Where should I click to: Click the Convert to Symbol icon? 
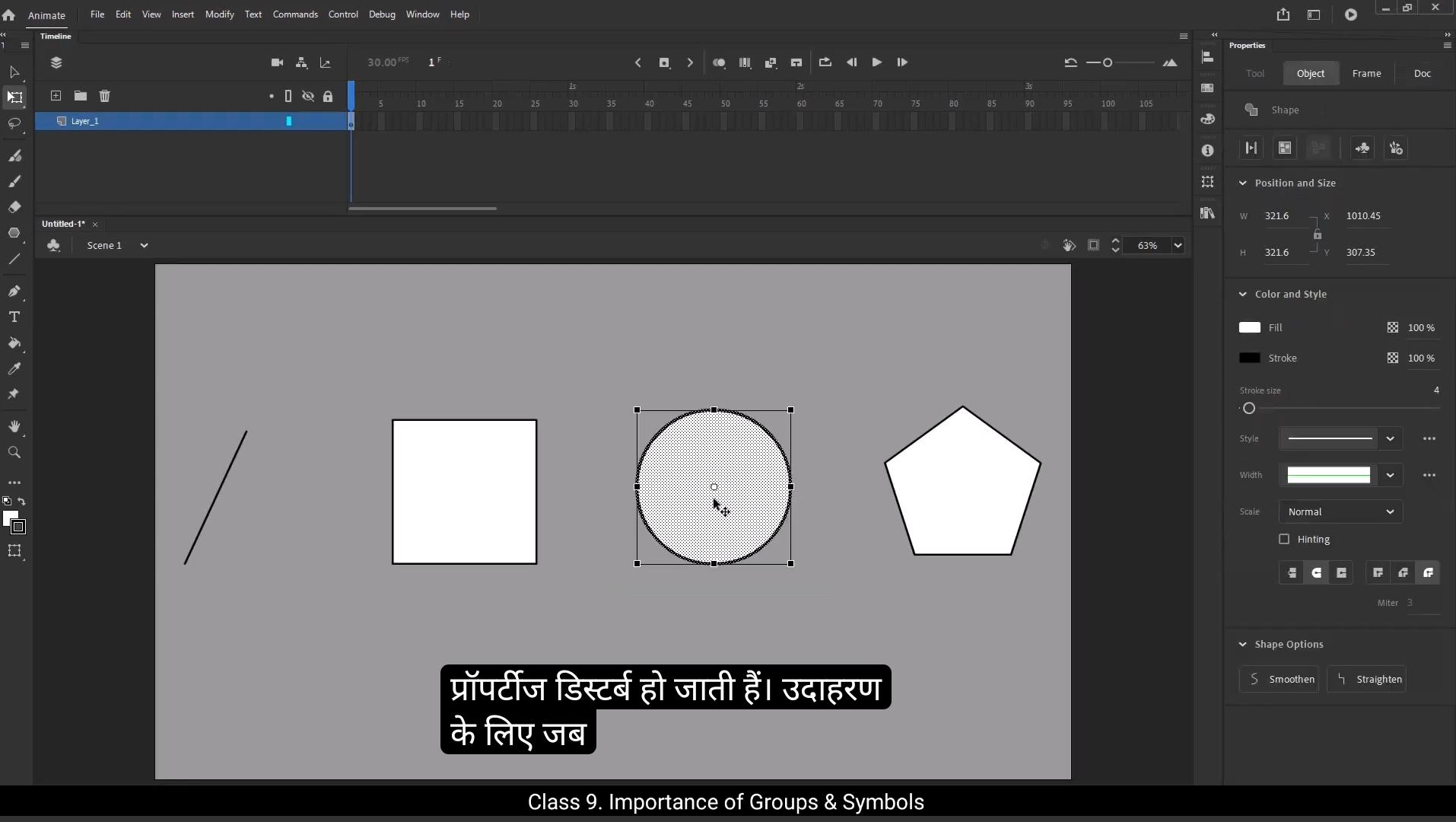point(1362,148)
